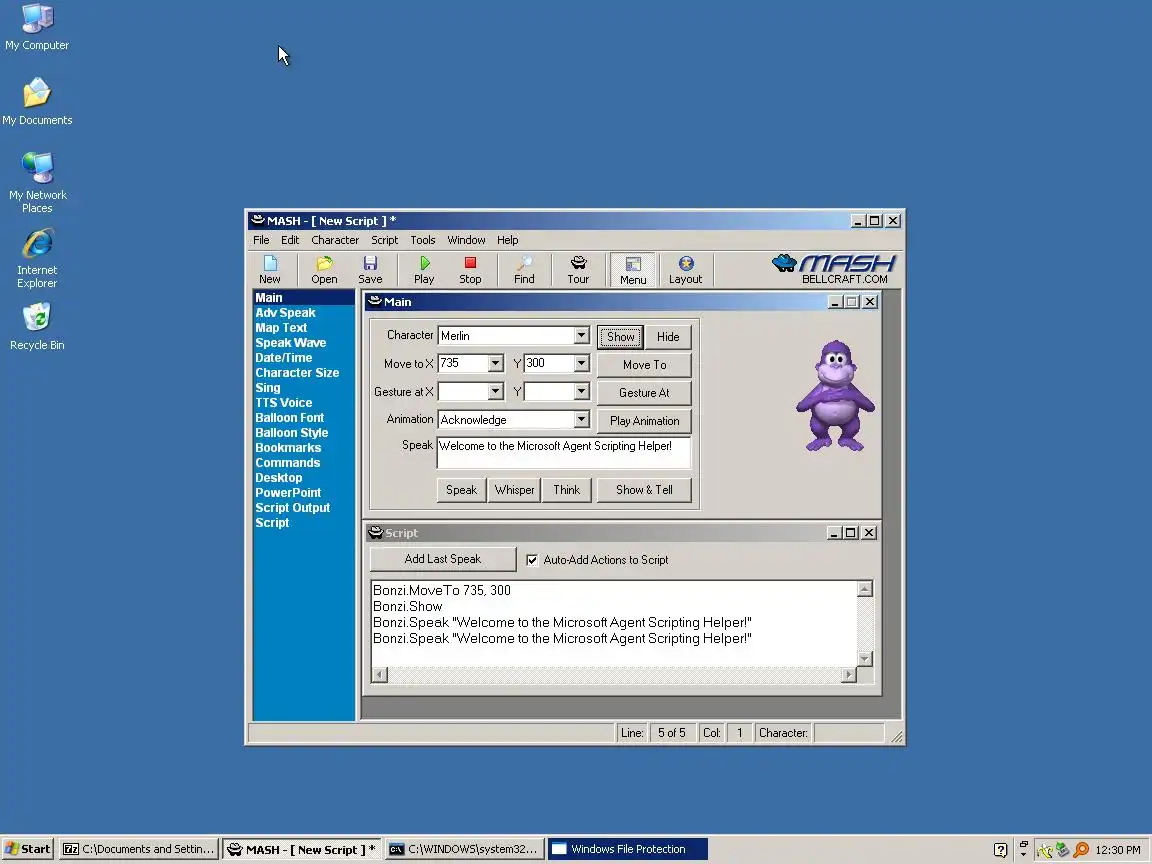Expand the Gesture at Y dropdown
The image size is (1152, 864).
tap(581, 392)
